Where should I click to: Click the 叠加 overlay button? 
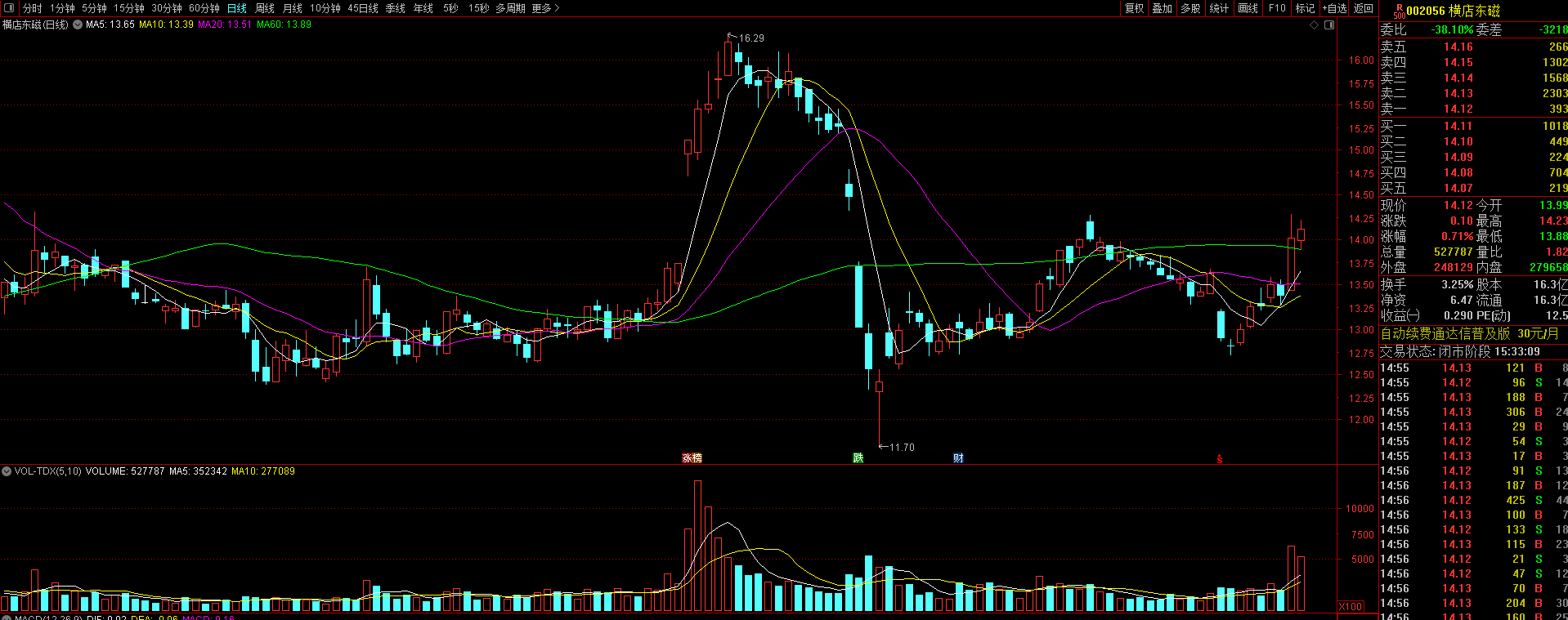coord(1163,8)
